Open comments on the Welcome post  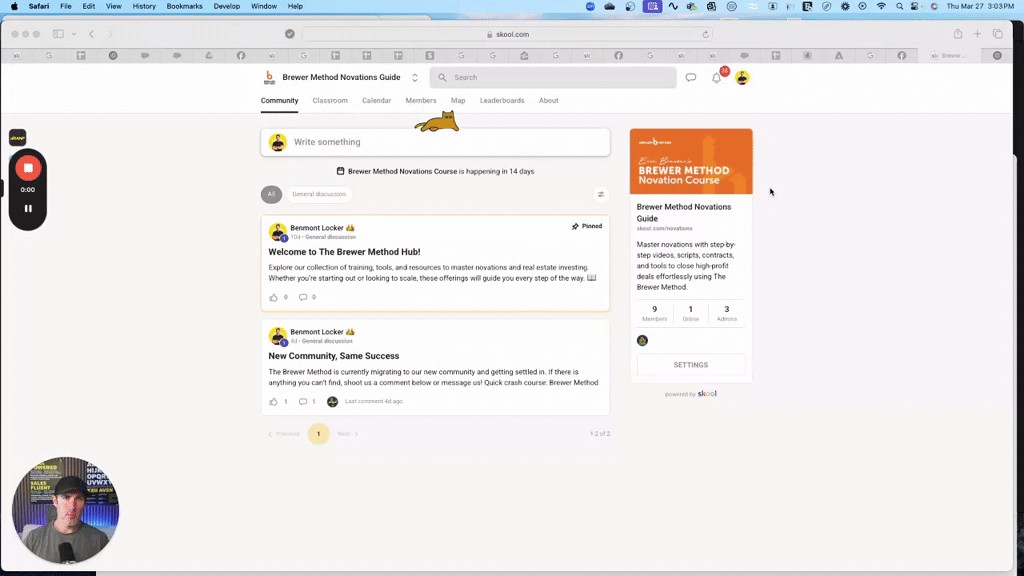[303, 297]
